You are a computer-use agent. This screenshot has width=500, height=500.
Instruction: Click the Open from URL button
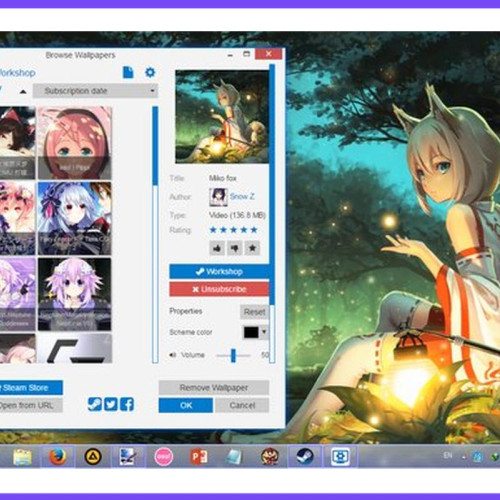(31, 405)
